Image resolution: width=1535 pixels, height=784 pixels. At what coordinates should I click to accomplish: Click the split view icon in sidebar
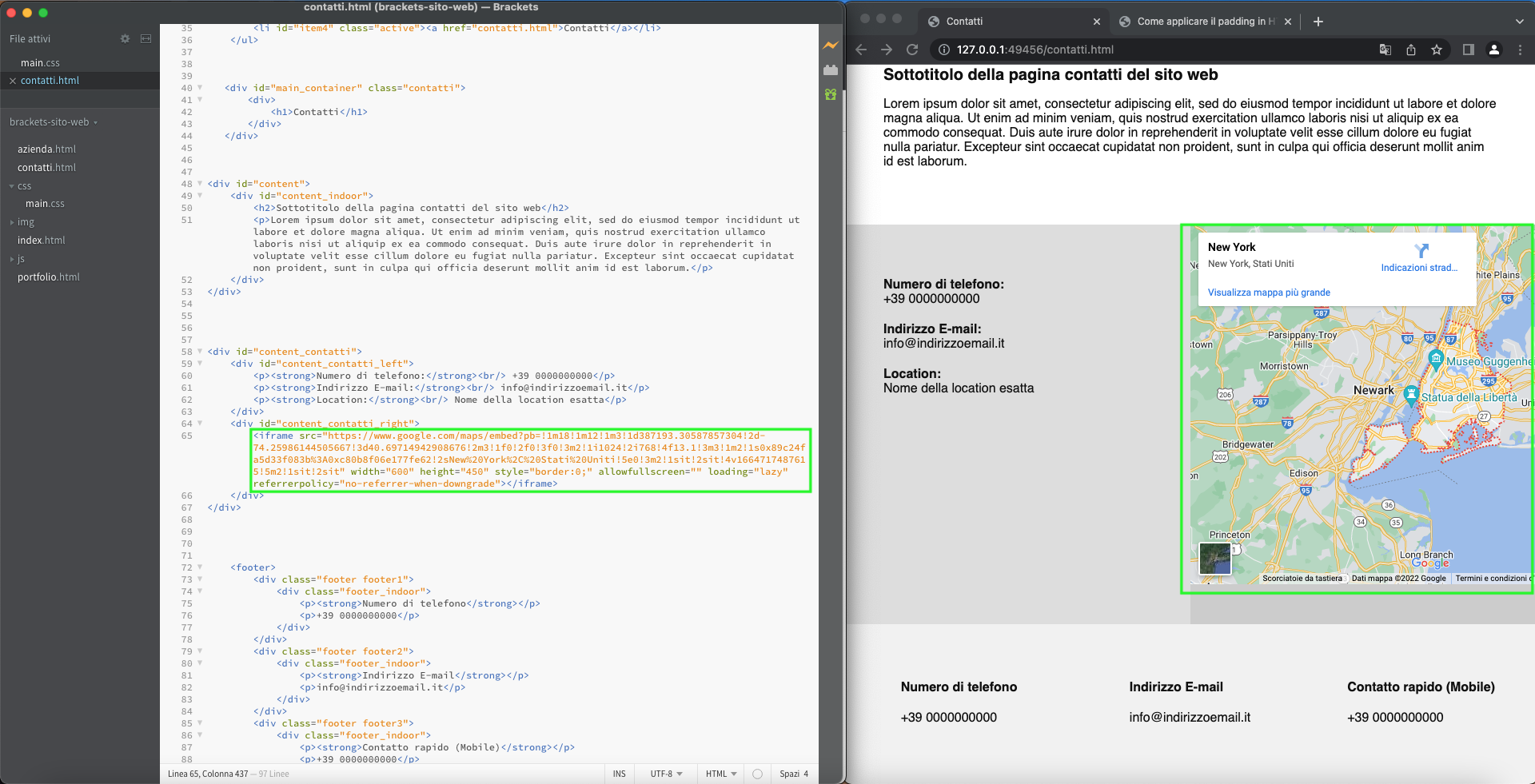[x=146, y=38]
